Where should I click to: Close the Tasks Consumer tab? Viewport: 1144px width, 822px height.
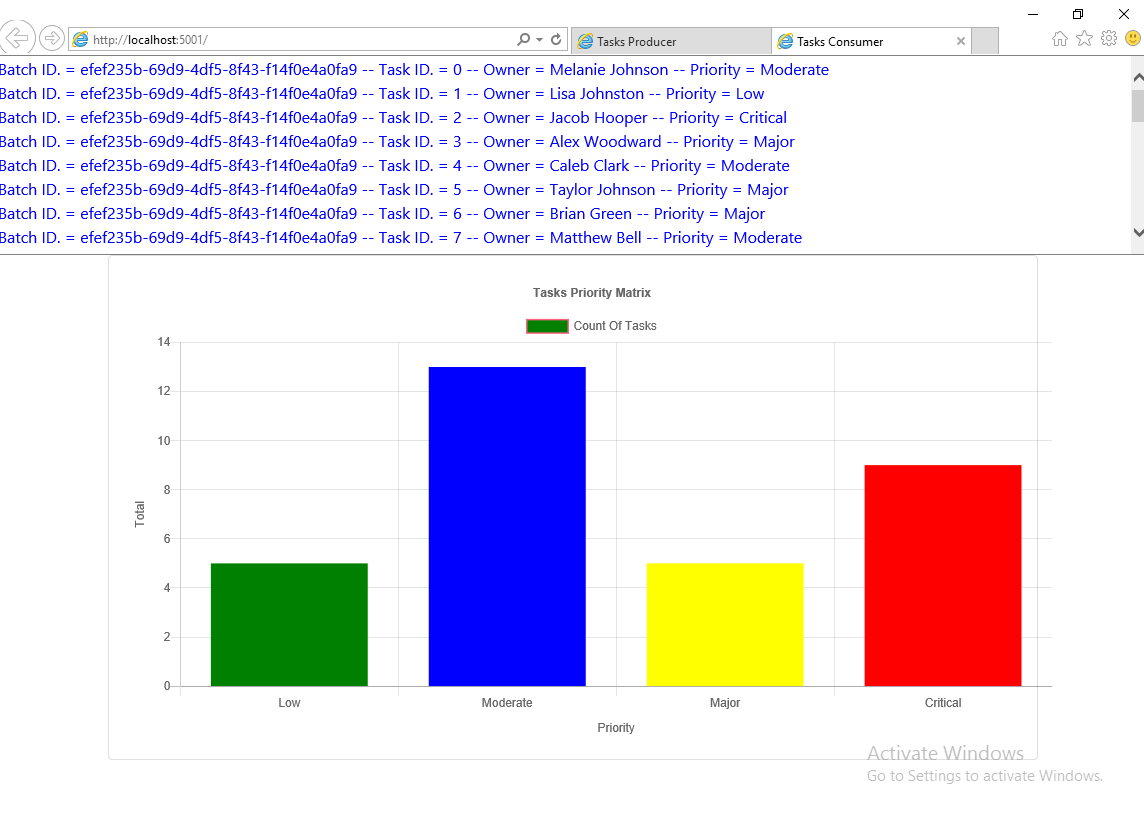pos(961,41)
